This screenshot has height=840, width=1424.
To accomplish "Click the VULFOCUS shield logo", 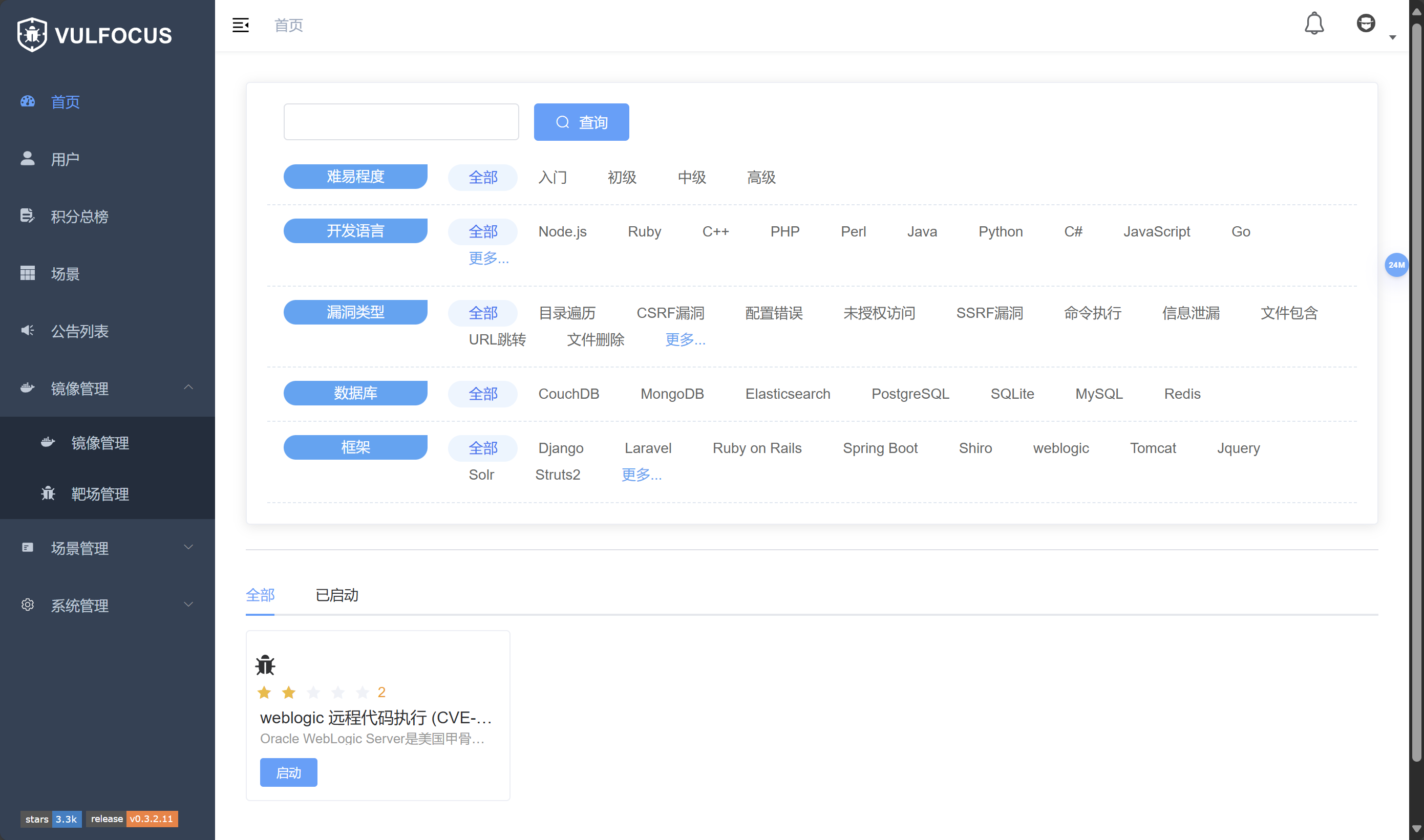I will tap(32, 34).
